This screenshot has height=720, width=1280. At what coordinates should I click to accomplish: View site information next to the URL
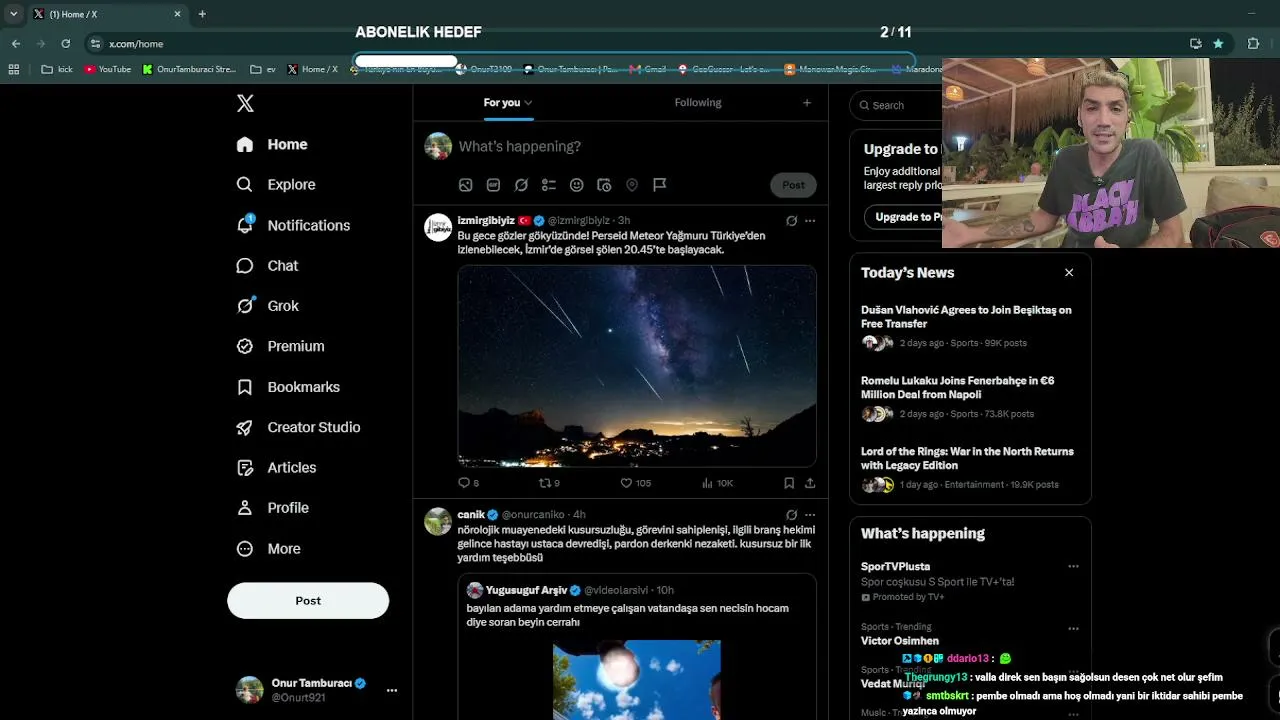[95, 44]
